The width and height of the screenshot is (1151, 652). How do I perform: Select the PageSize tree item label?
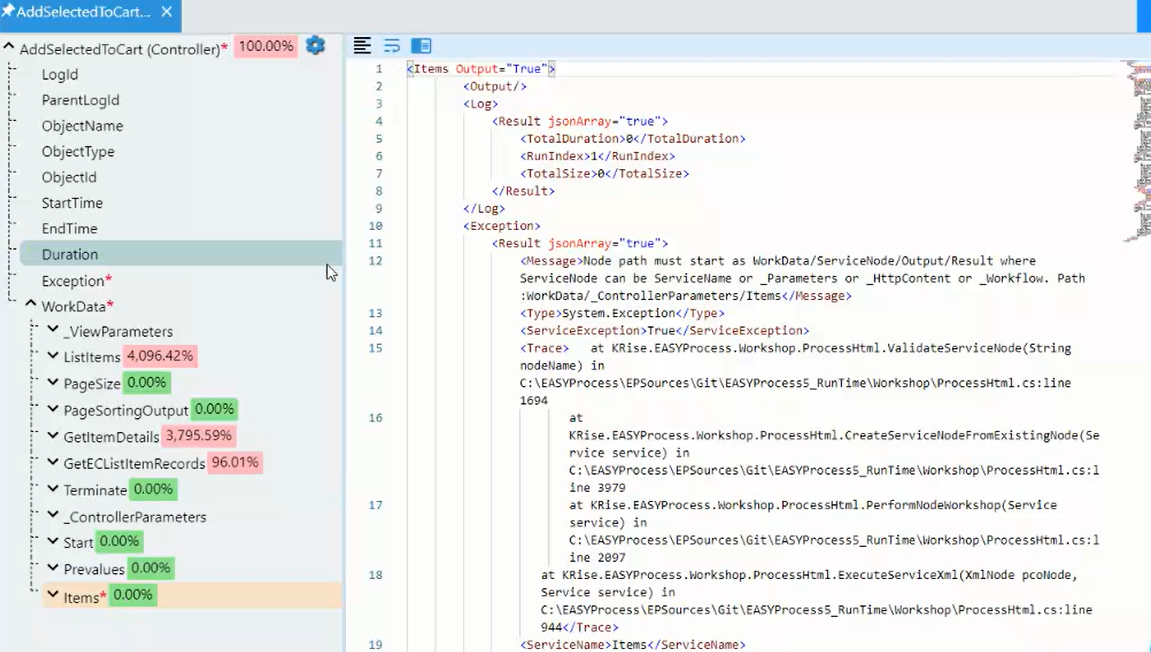(92, 383)
